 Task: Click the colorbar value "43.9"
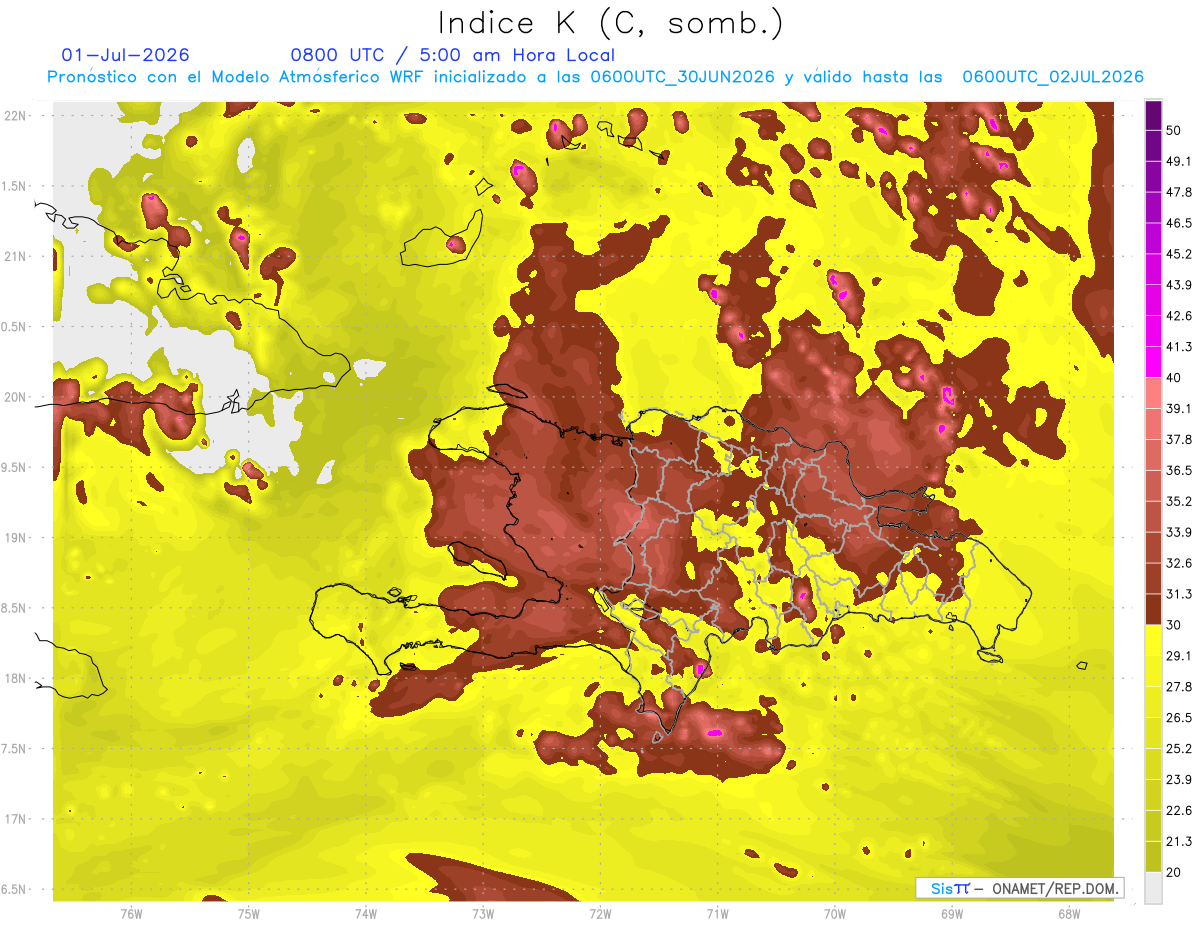tap(1179, 285)
